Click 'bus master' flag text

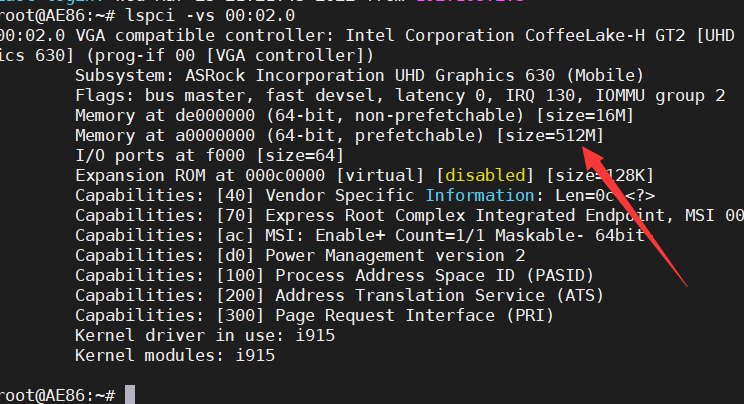click(195, 96)
